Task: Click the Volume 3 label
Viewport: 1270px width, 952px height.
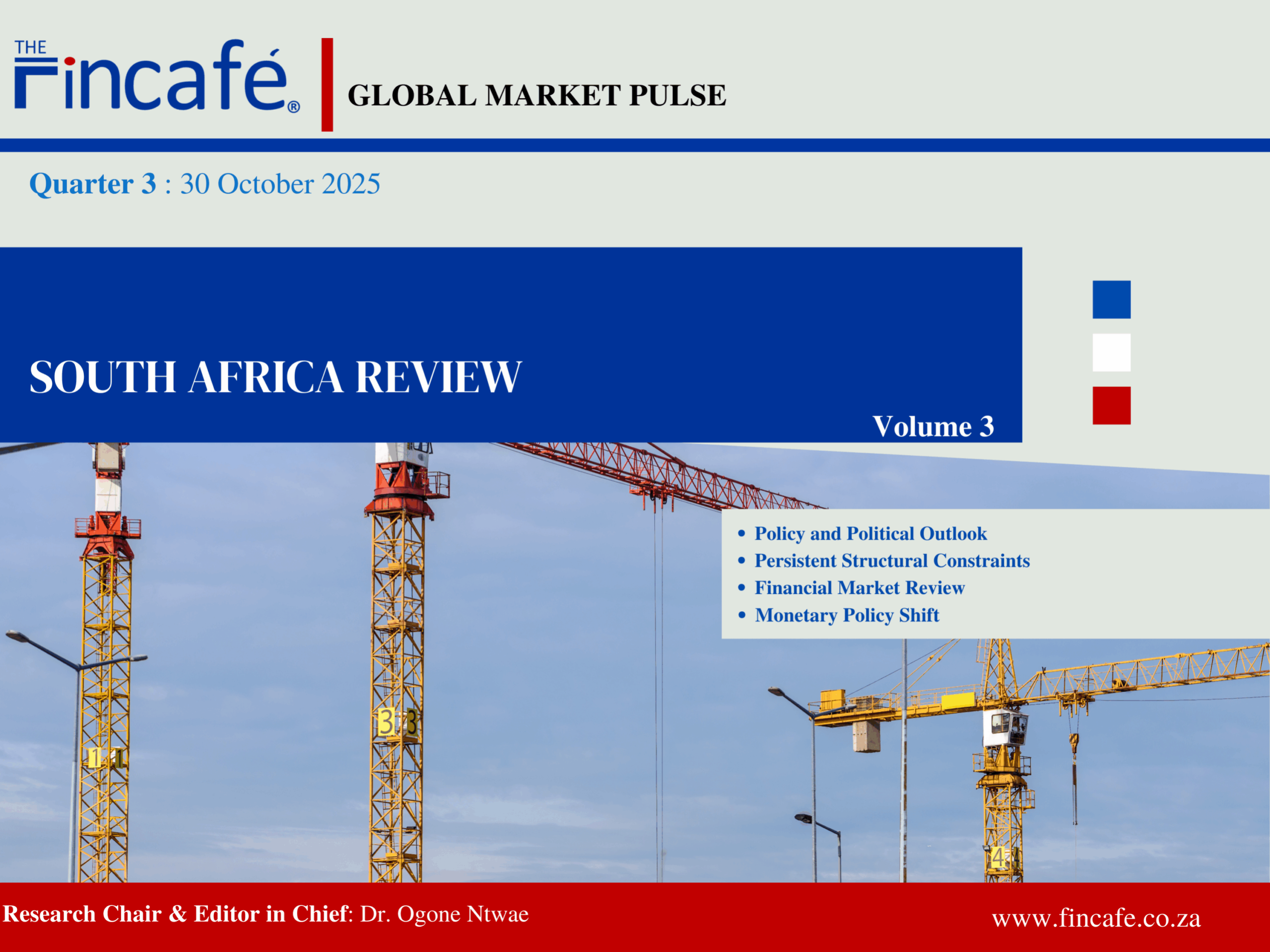Action: [933, 426]
